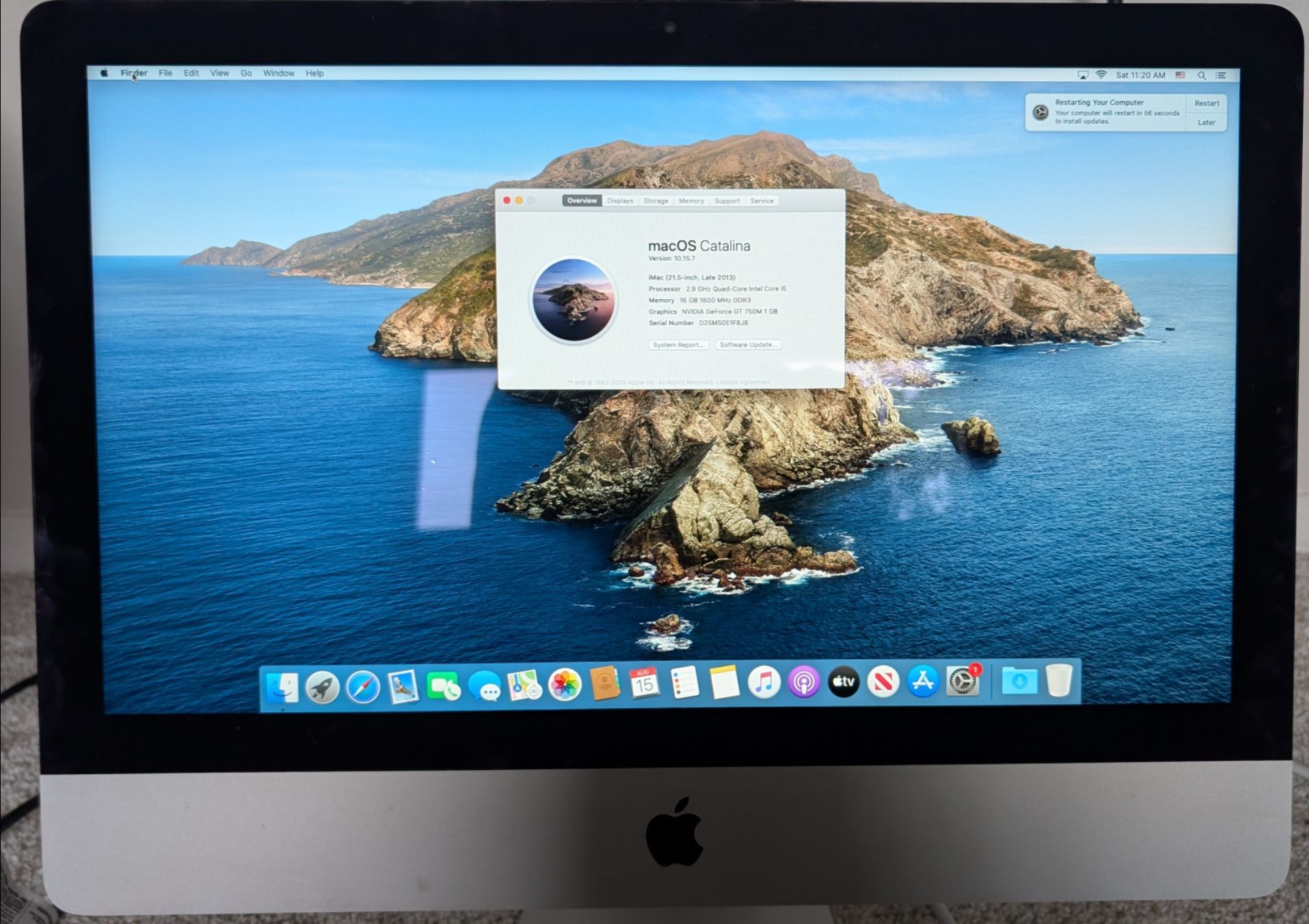
Task: Close the About This Mac window
Action: (507, 200)
